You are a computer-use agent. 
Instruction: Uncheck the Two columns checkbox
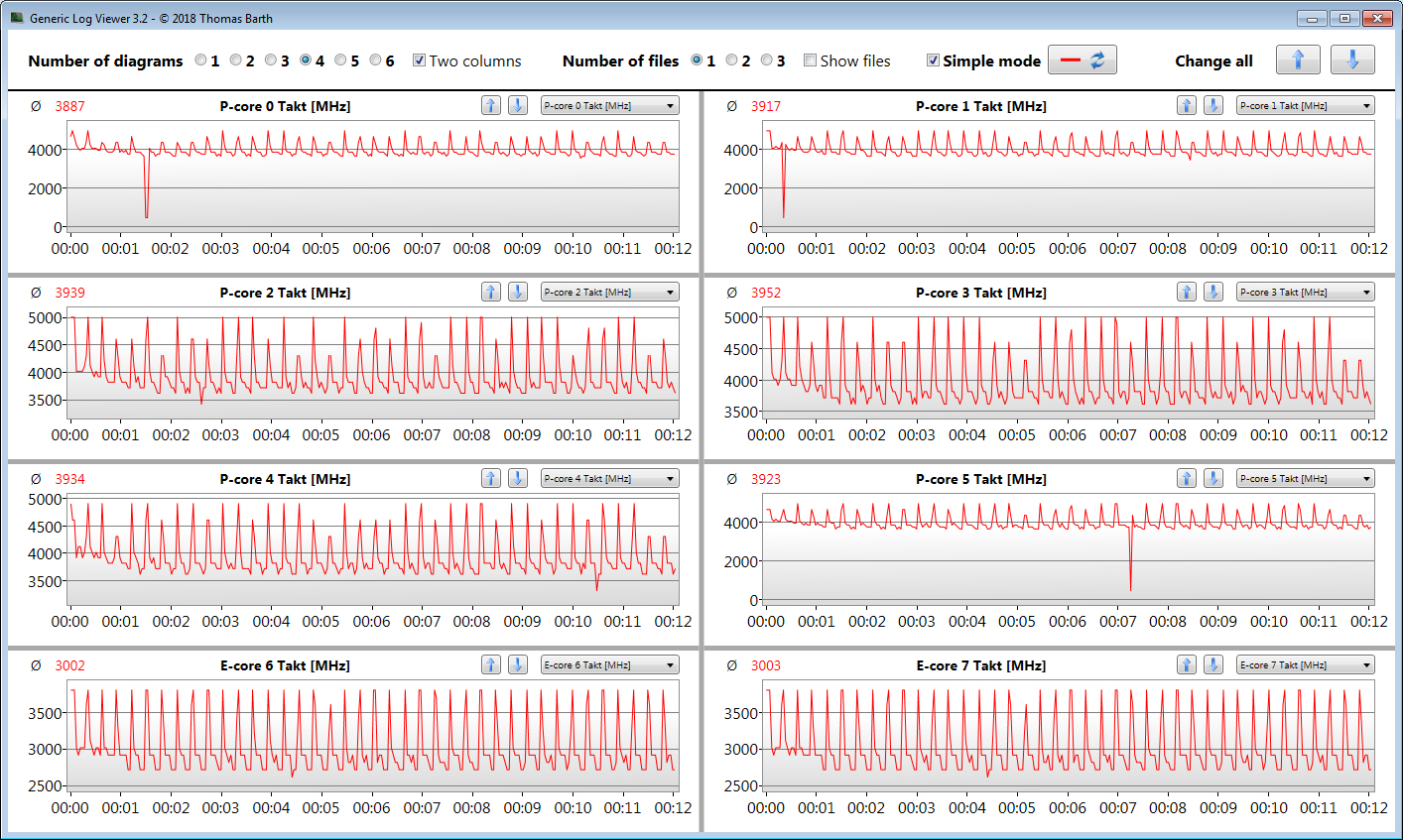click(419, 60)
